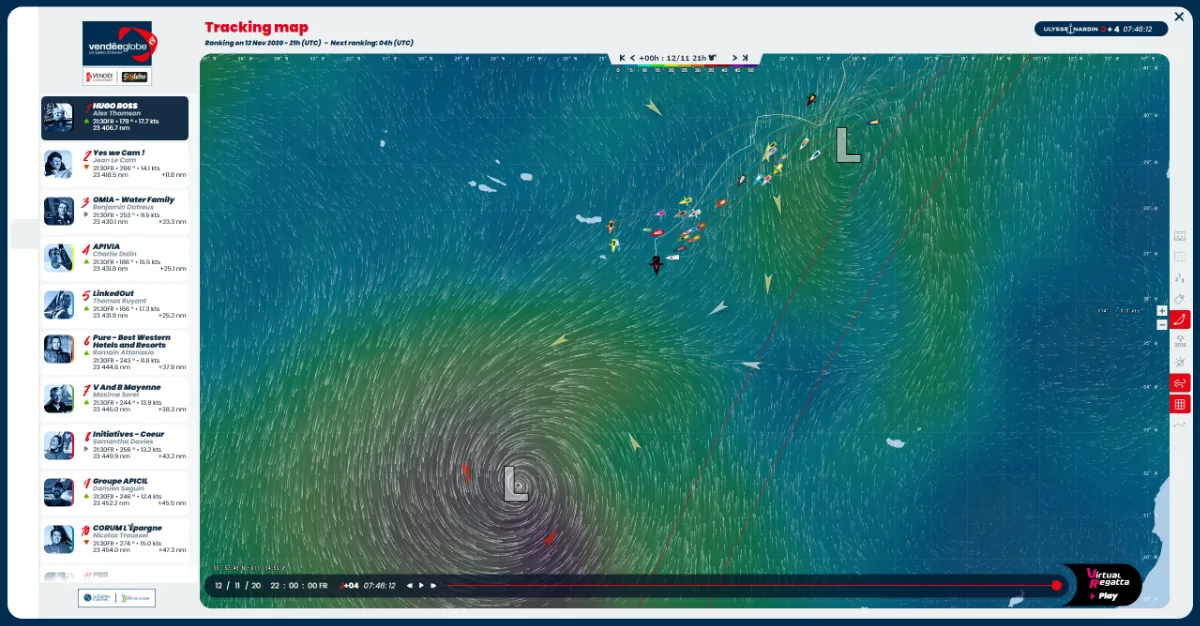The image size is (1200, 626).
Task: Show the rankings podium 2-1-3 icon
Action: (1180, 278)
